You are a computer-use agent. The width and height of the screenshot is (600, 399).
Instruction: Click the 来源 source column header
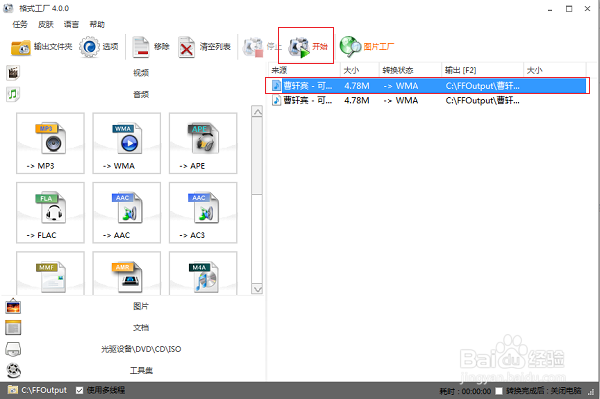[x=304, y=70]
